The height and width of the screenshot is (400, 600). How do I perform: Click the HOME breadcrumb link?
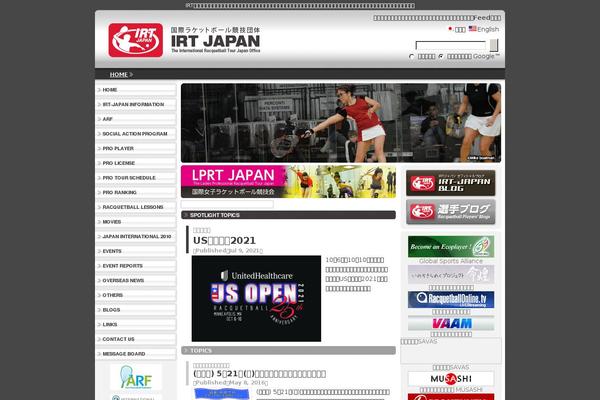pos(119,74)
